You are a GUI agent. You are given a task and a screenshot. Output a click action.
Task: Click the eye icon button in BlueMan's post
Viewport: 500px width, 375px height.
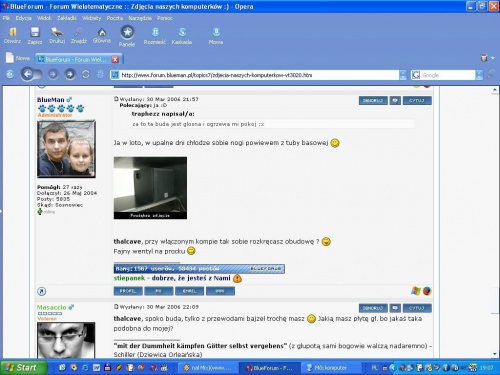[x=395, y=100]
